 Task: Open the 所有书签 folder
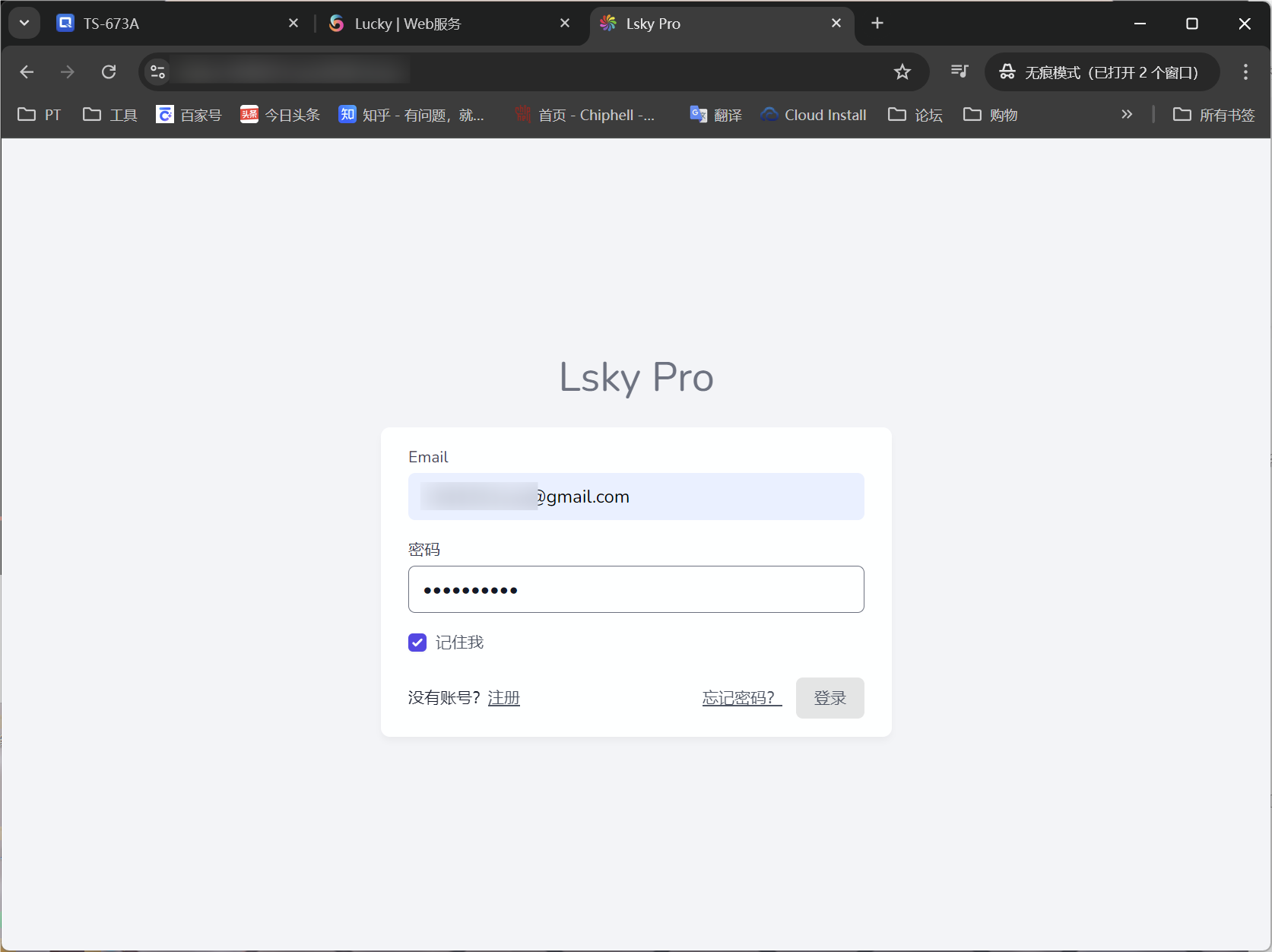click(1214, 115)
